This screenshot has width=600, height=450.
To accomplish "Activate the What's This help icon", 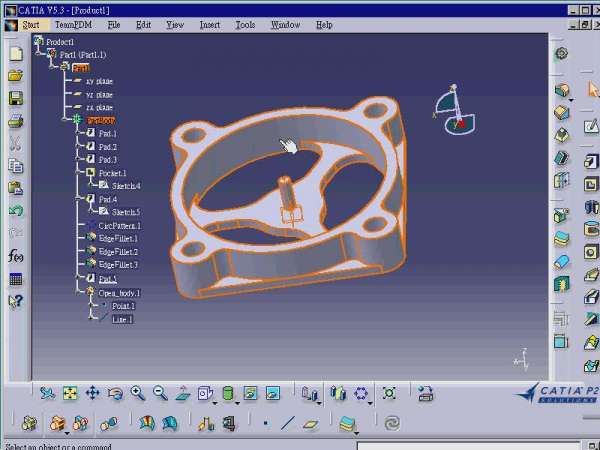I will (16, 302).
